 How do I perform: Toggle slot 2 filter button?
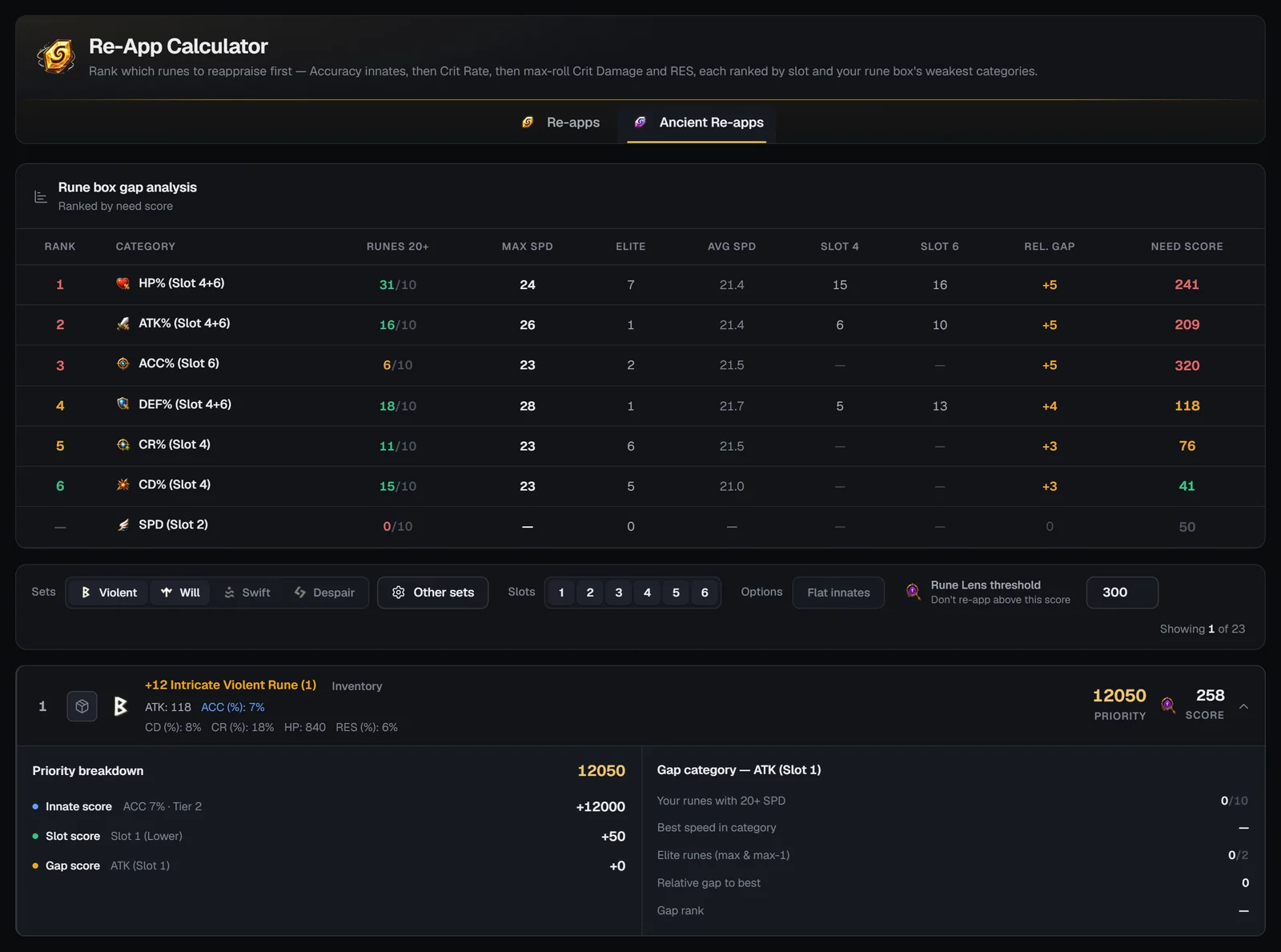(590, 592)
